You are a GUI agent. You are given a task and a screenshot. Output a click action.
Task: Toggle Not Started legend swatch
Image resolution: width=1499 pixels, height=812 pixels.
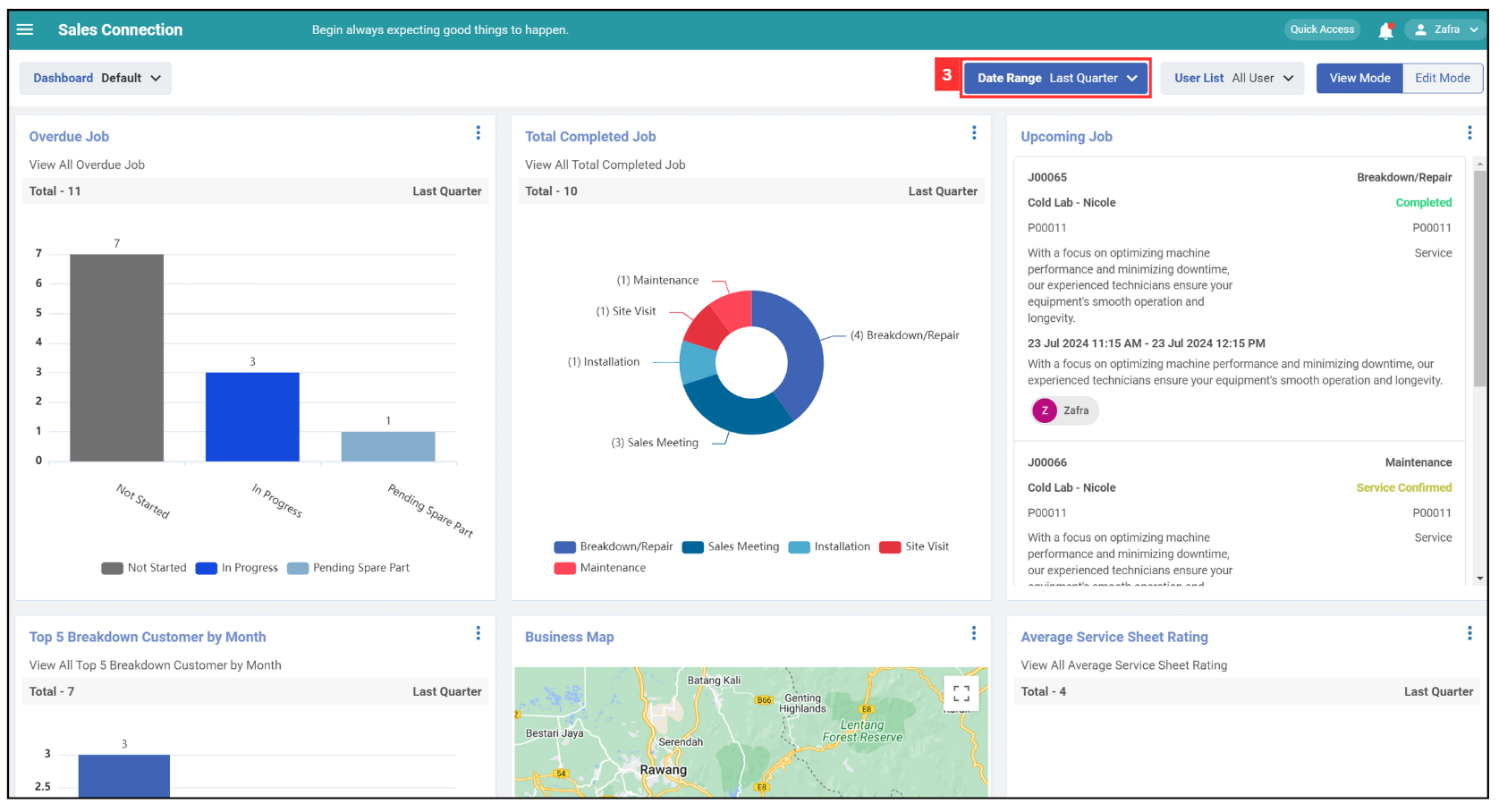[112, 568]
